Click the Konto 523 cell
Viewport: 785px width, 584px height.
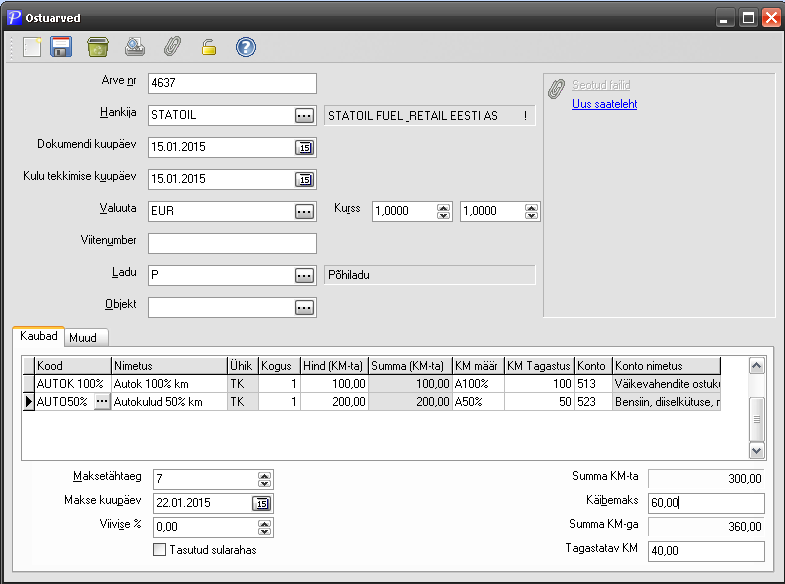point(593,402)
